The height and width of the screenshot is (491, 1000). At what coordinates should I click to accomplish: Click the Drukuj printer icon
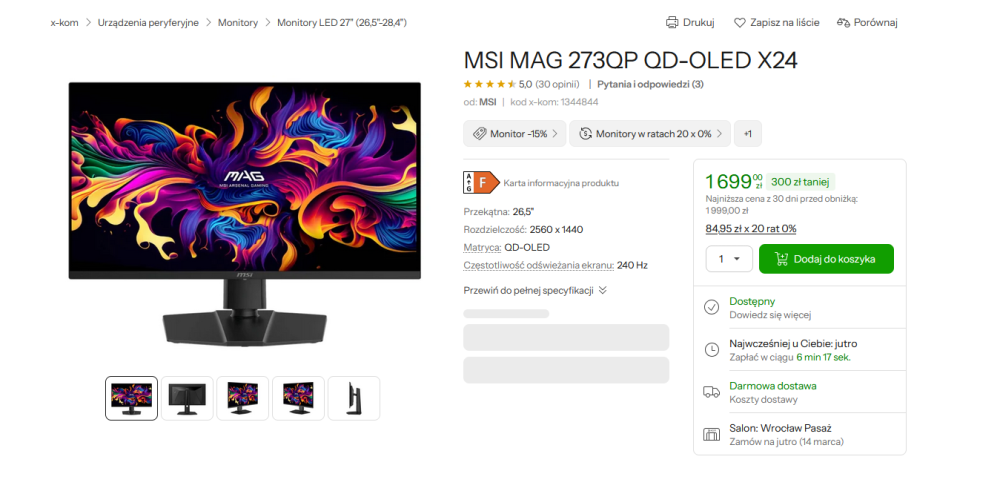673,22
